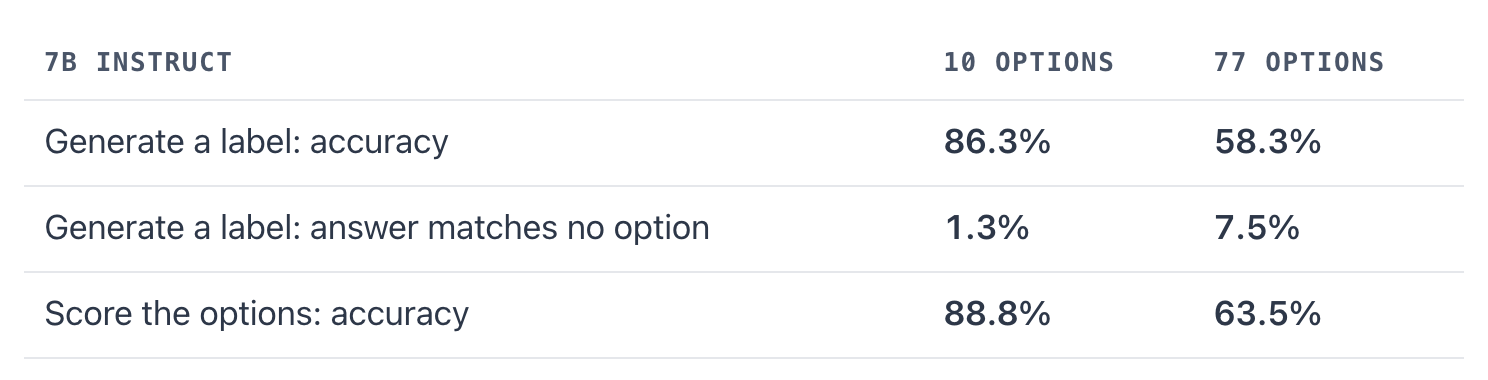Click the 88.8% value cell

pyautogui.click(x=997, y=315)
